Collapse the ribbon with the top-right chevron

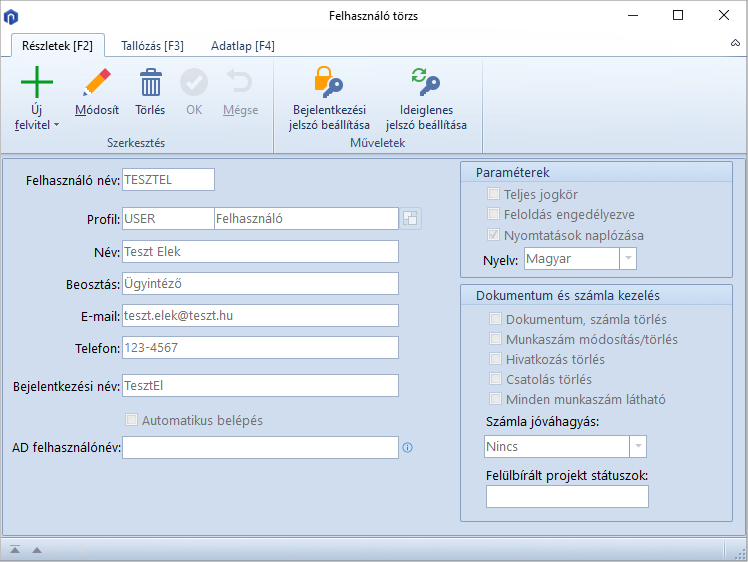[x=735, y=45]
